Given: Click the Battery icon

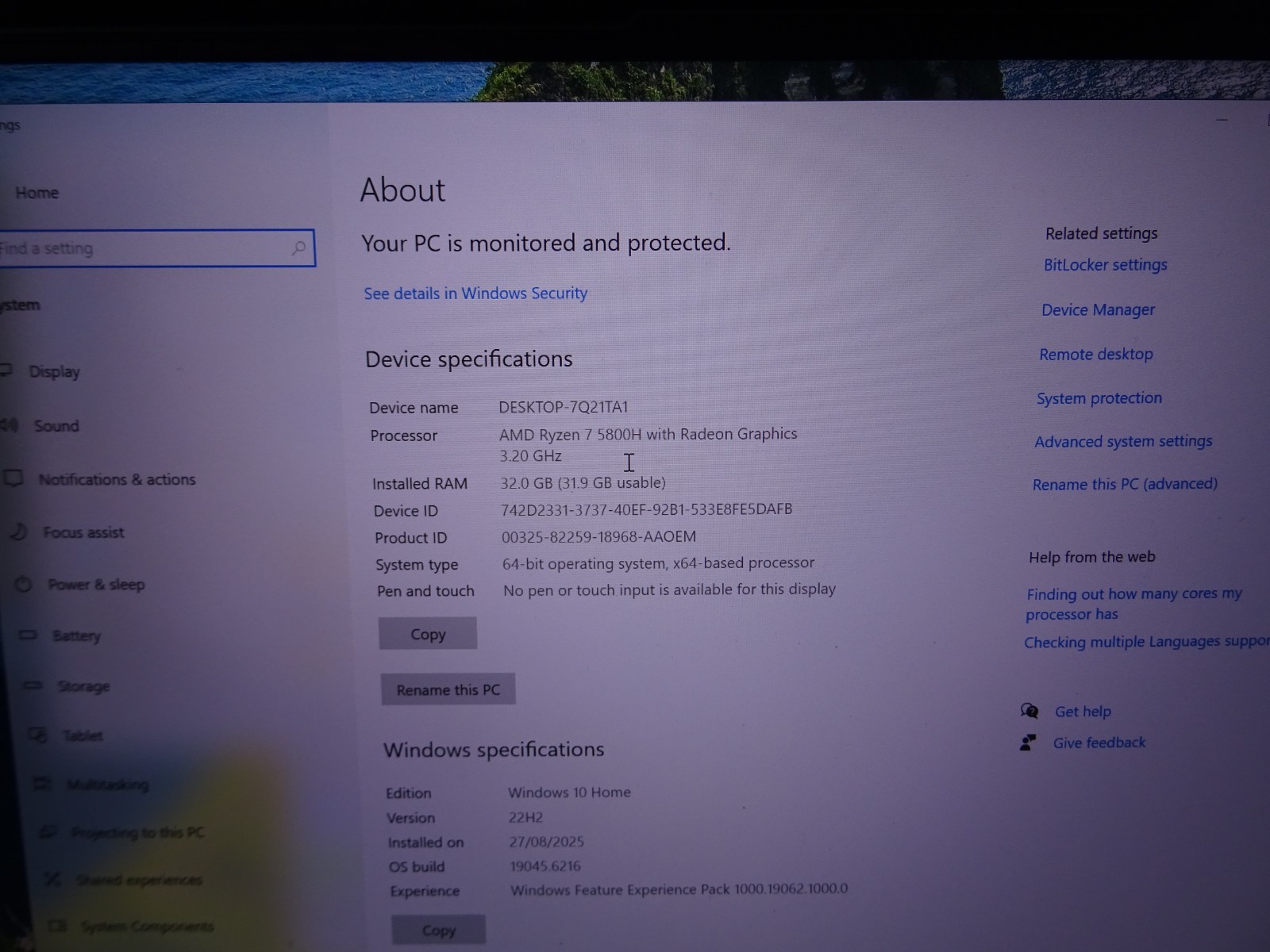Looking at the screenshot, I should [x=28, y=635].
